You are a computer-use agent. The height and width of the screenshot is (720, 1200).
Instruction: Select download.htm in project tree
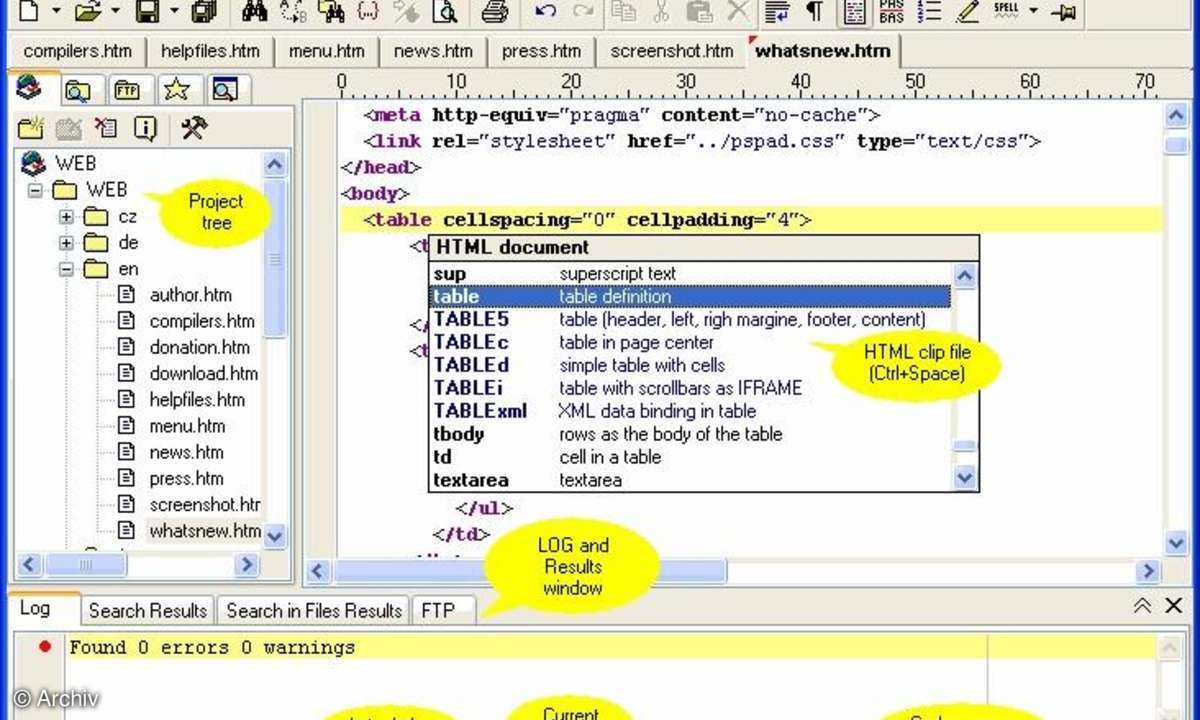tap(203, 373)
